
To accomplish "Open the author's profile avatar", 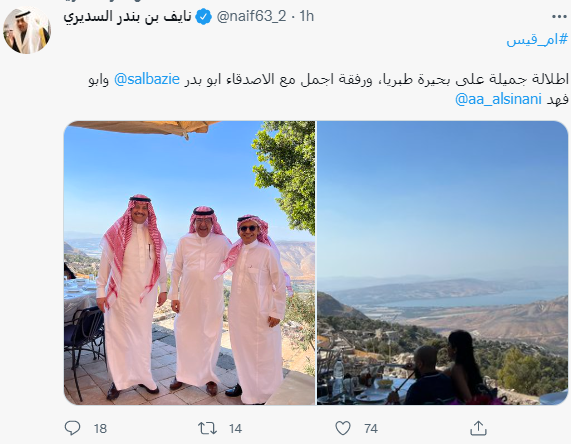I will coord(27,31).
